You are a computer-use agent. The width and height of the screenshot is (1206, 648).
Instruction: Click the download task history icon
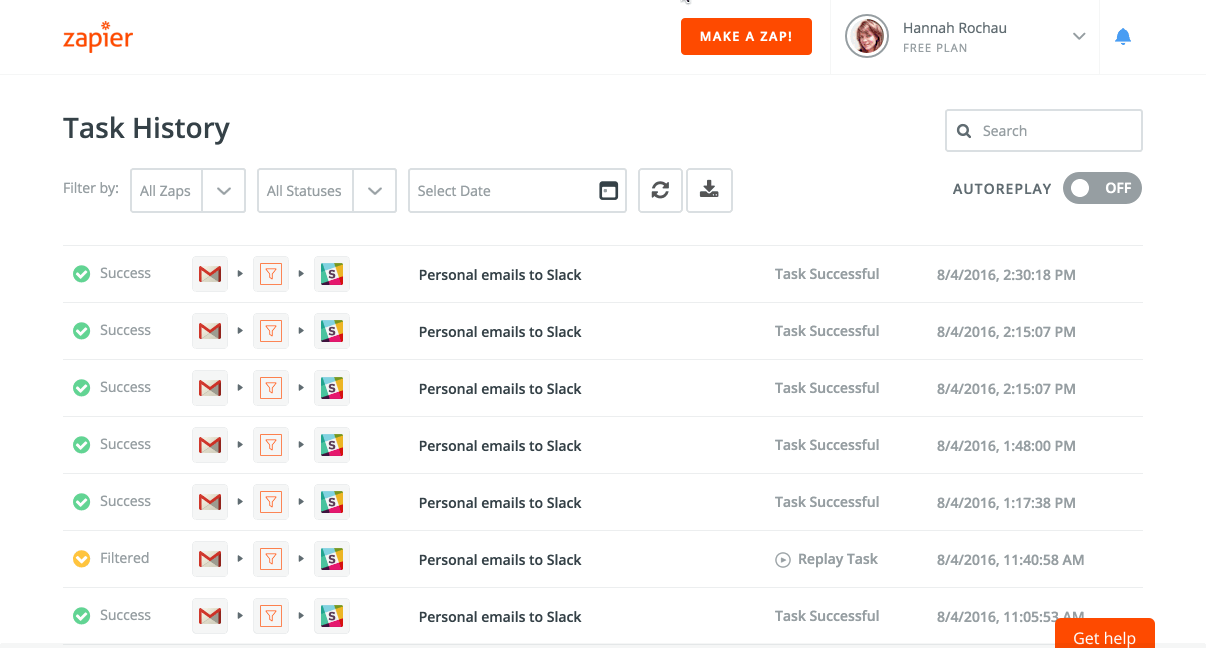709,190
